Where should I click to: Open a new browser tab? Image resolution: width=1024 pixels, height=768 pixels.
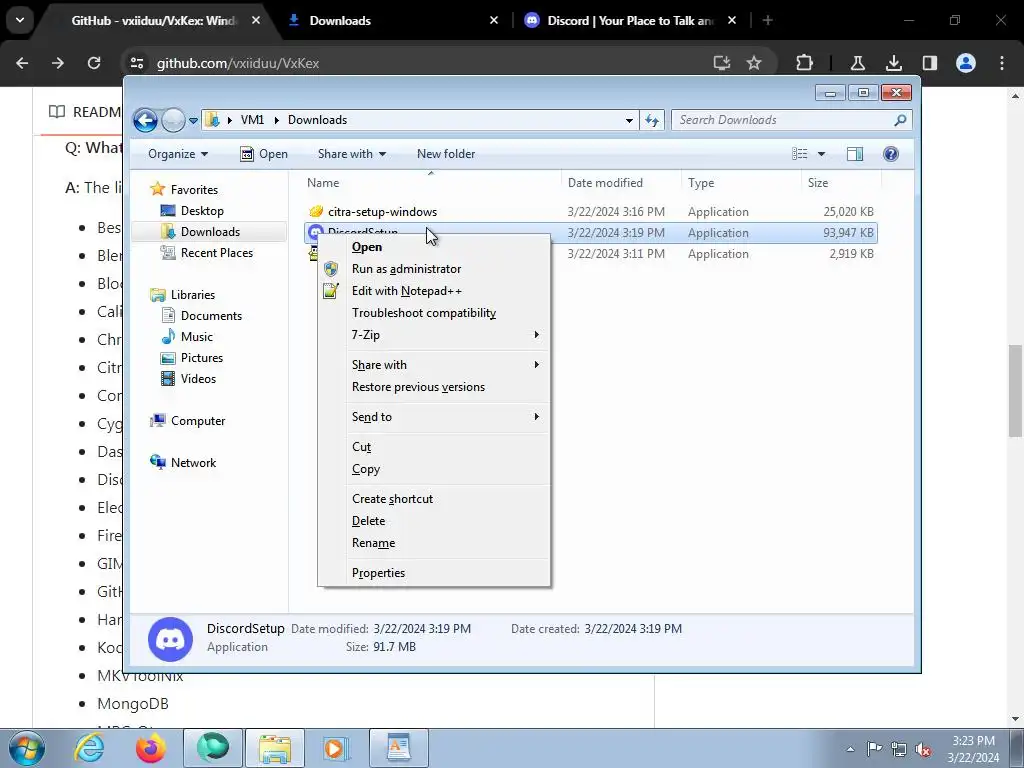pyautogui.click(x=767, y=21)
